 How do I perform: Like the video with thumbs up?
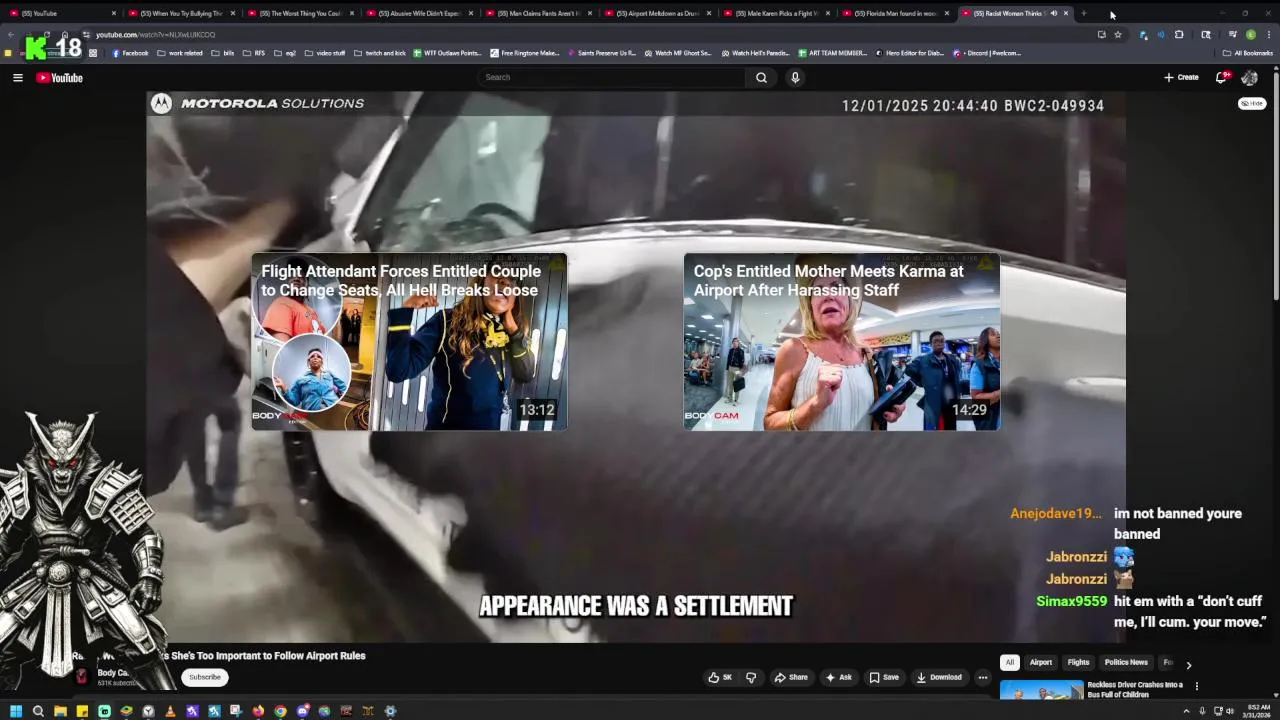click(720, 677)
